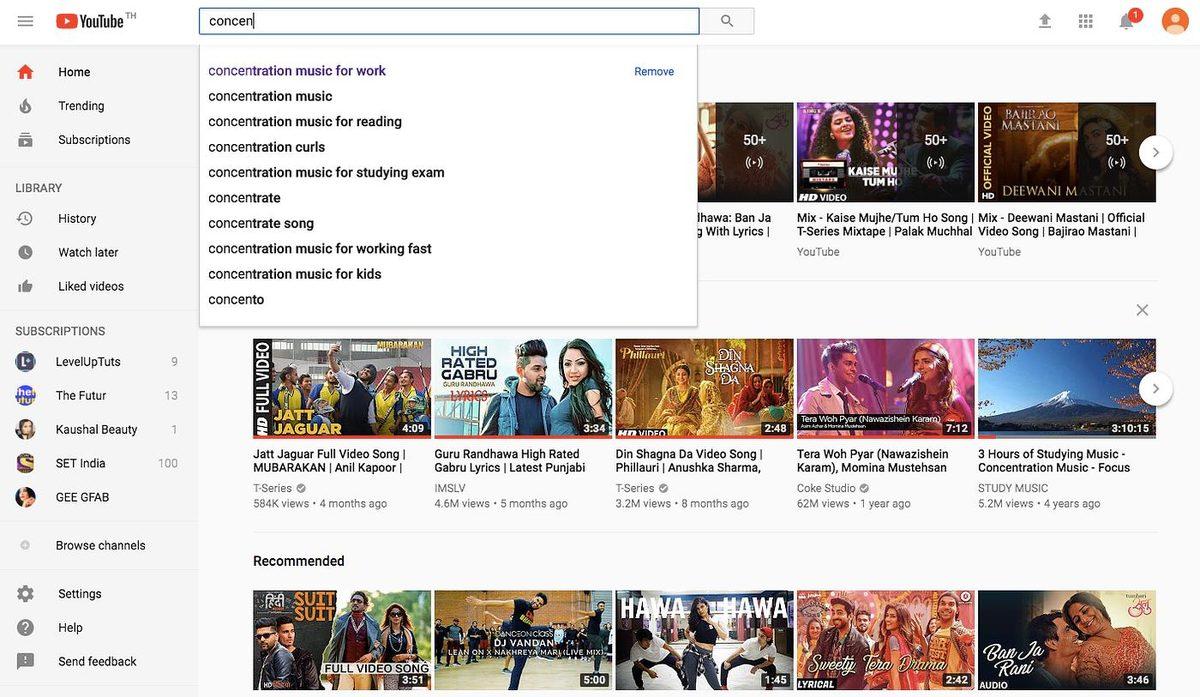Play the Suit Suit recommended thumbnail
Viewport: 1200px width, 697px height.
point(342,640)
